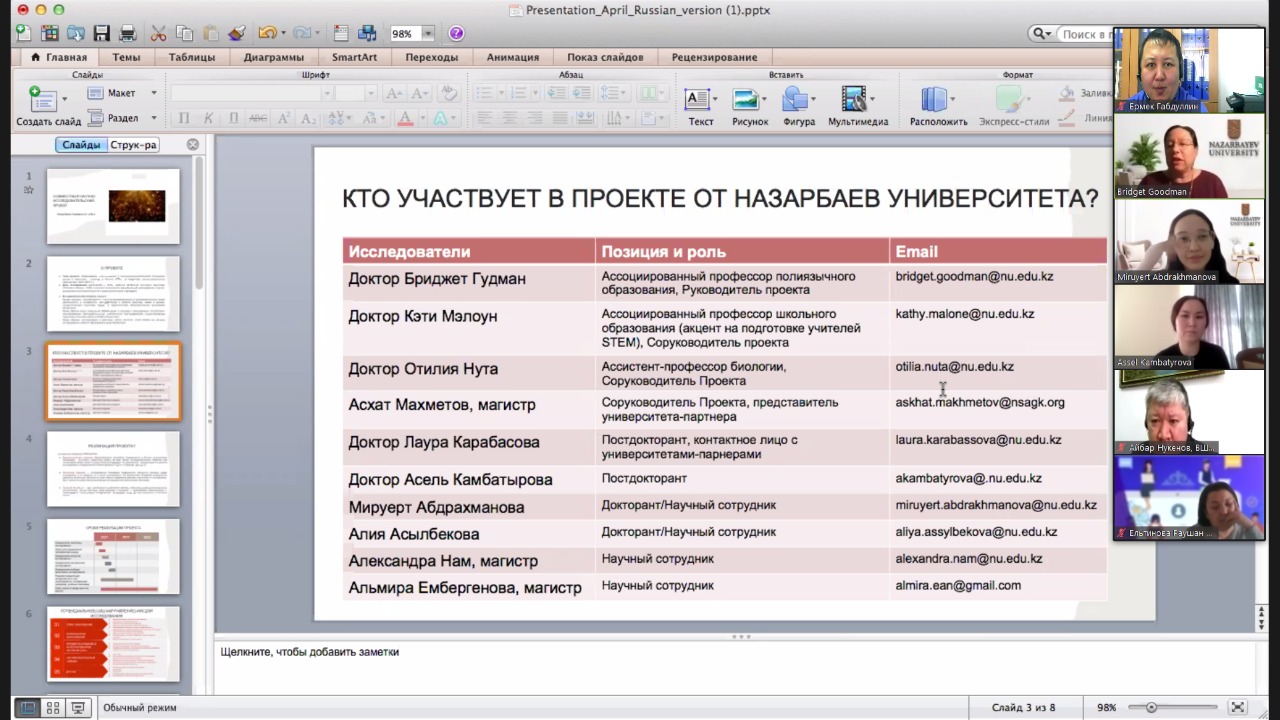The width and height of the screenshot is (1280, 720).
Task: Click the New Presentation icon in toolbar
Action: tap(23, 33)
